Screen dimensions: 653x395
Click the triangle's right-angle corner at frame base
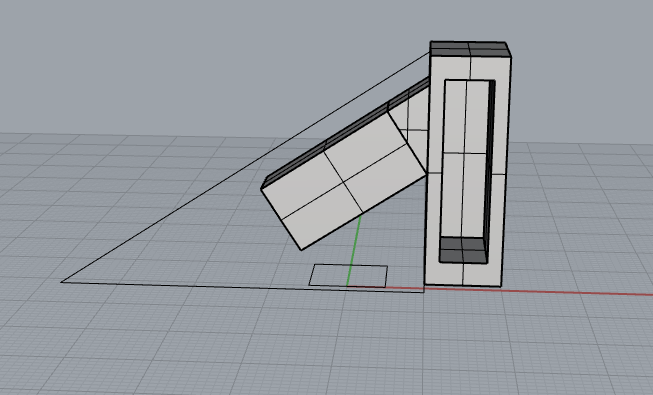point(424,292)
